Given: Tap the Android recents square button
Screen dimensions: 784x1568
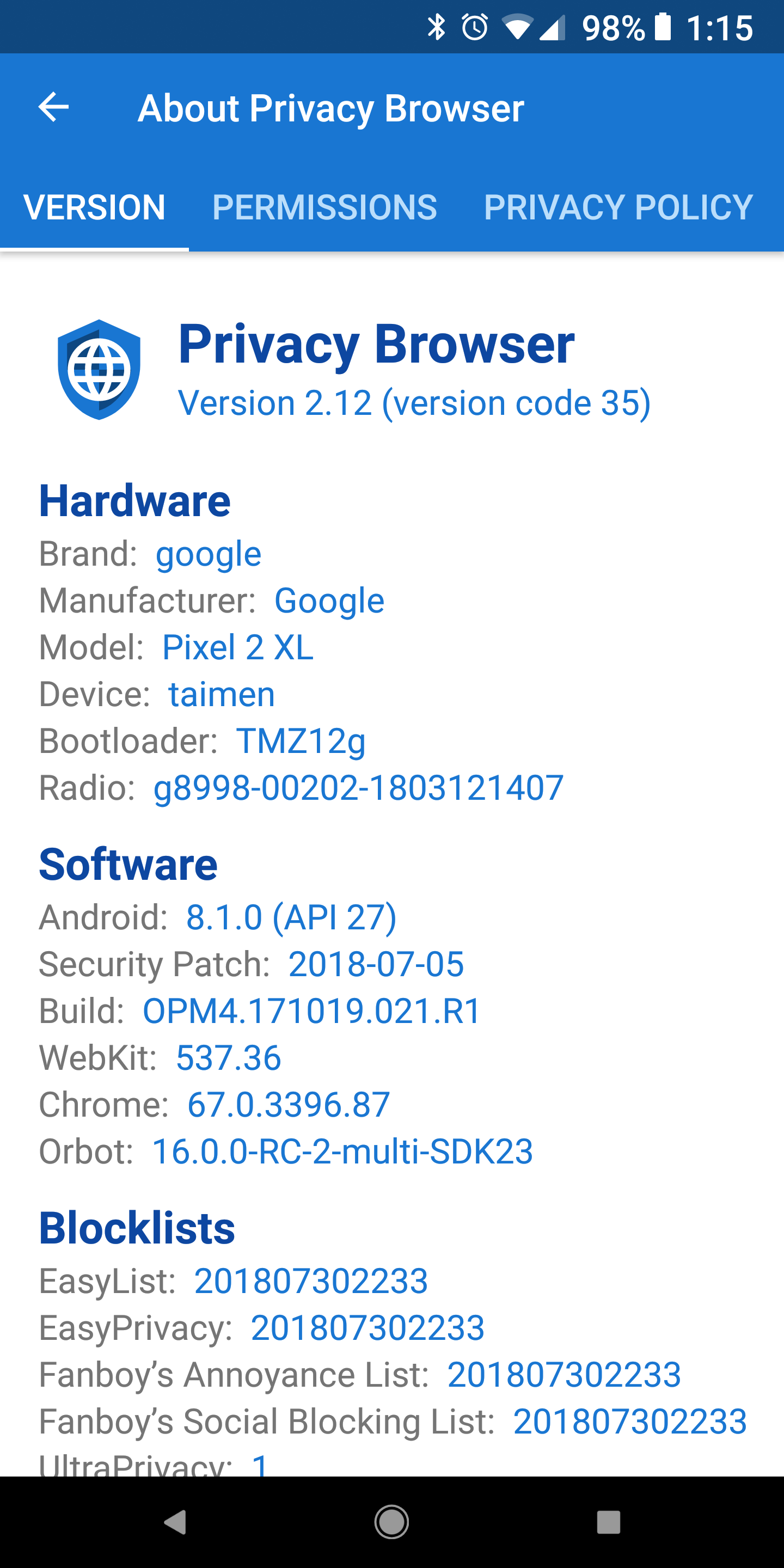Looking at the screenshot, I should pyautogui.click(x=608, y=1522).
